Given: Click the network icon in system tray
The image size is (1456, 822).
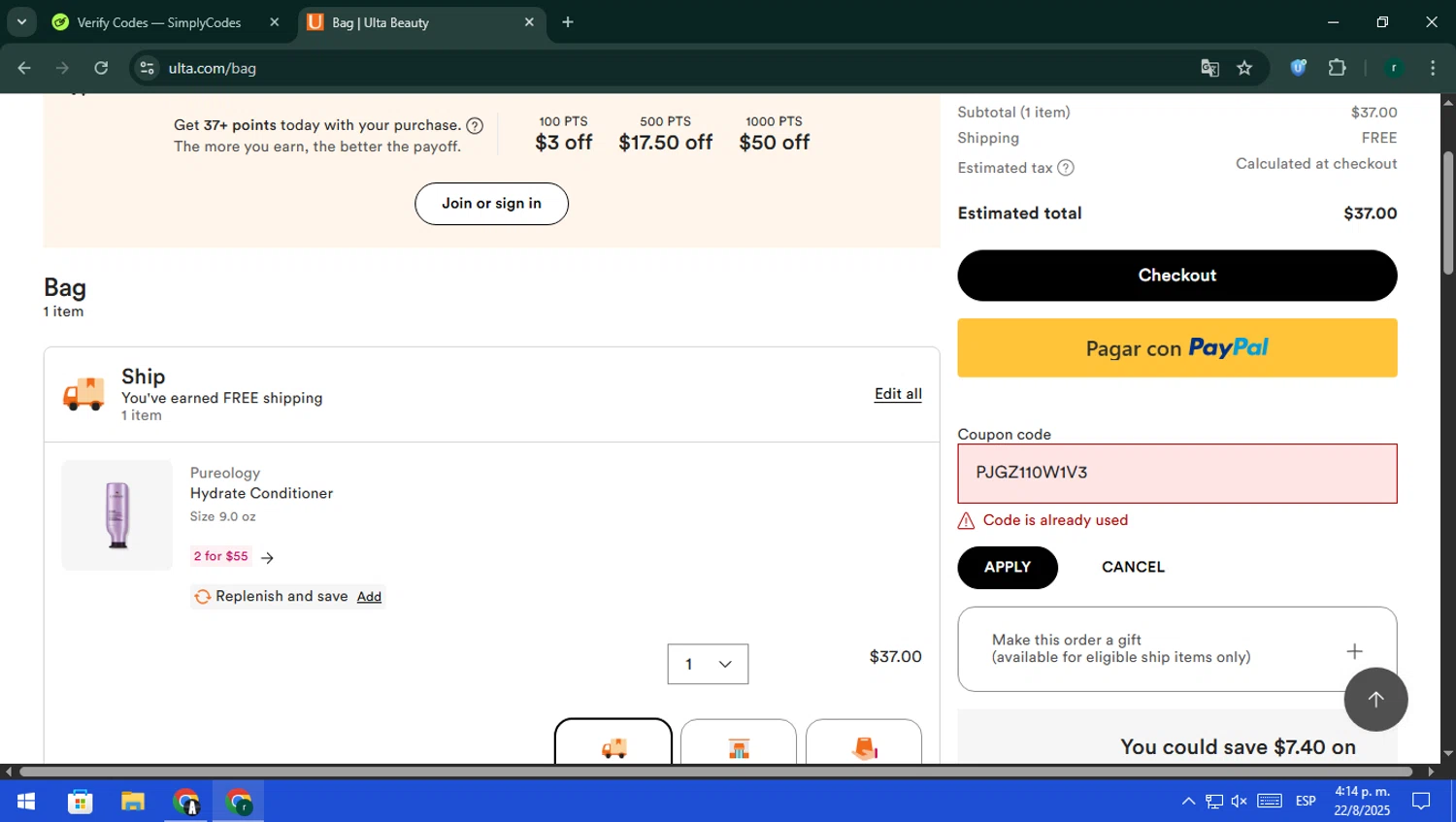Looking at the screenshot, I should point(1214,802).
